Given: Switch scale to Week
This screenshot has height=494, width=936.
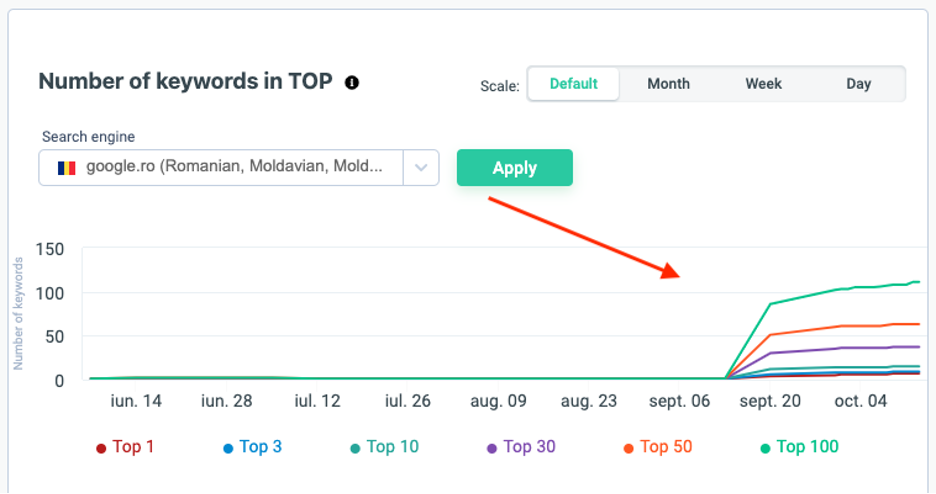Looking at the screenshot, I should coord(763,84).
